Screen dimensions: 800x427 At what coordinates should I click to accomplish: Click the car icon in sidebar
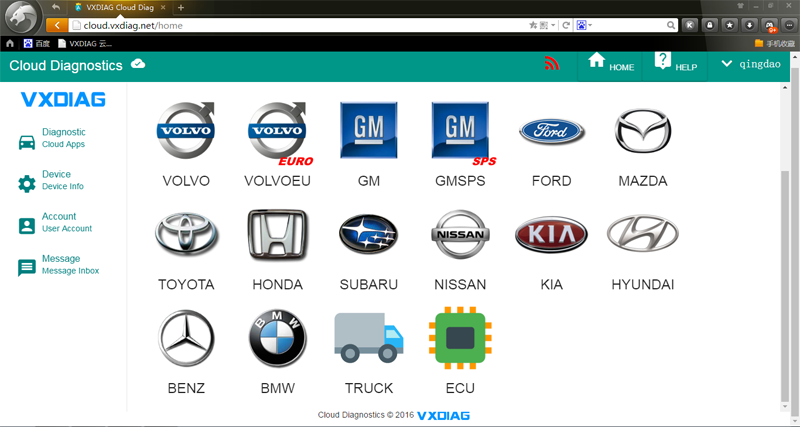click(27, 142)
